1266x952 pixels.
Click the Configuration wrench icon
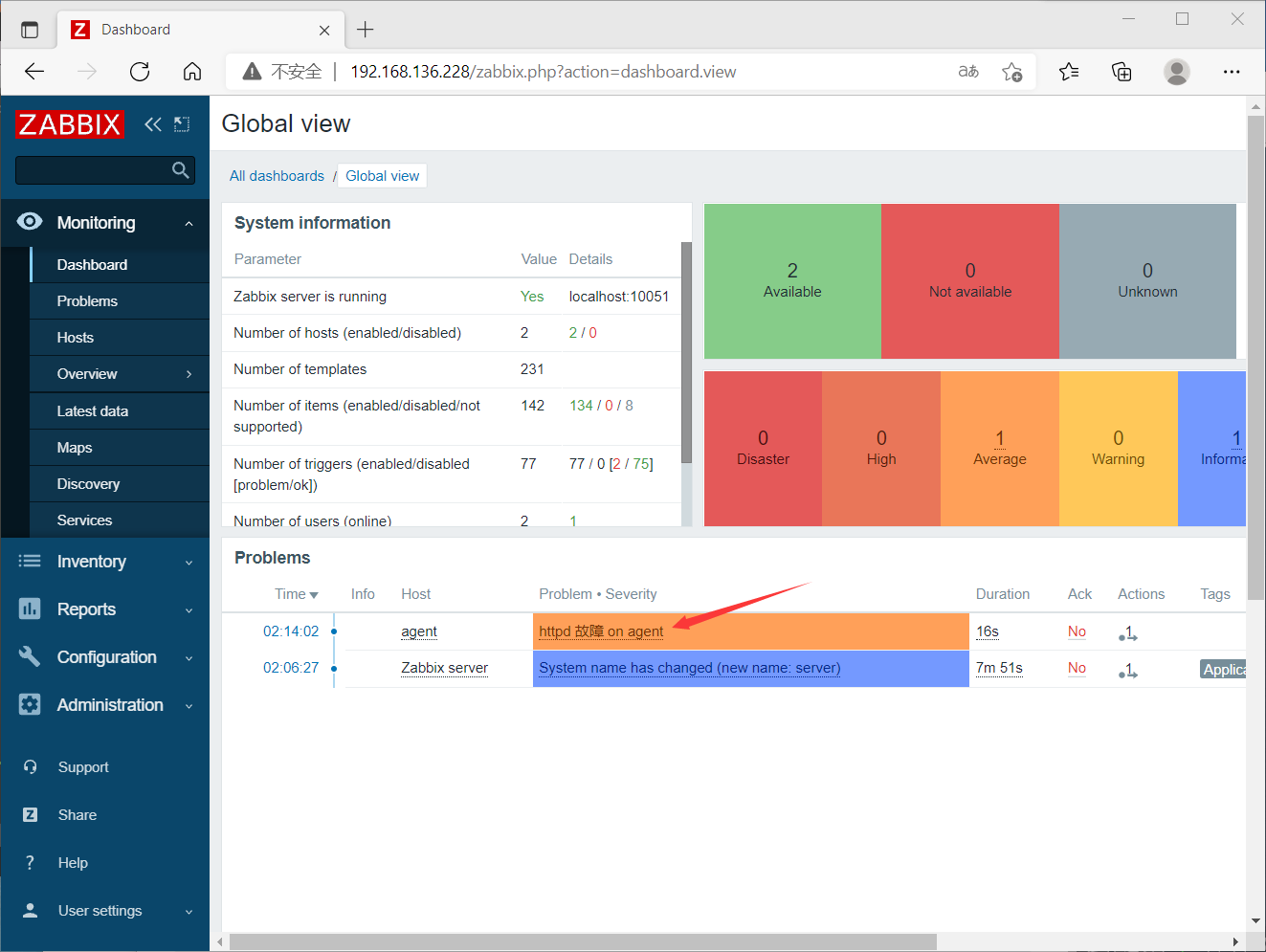click(30, 656)
